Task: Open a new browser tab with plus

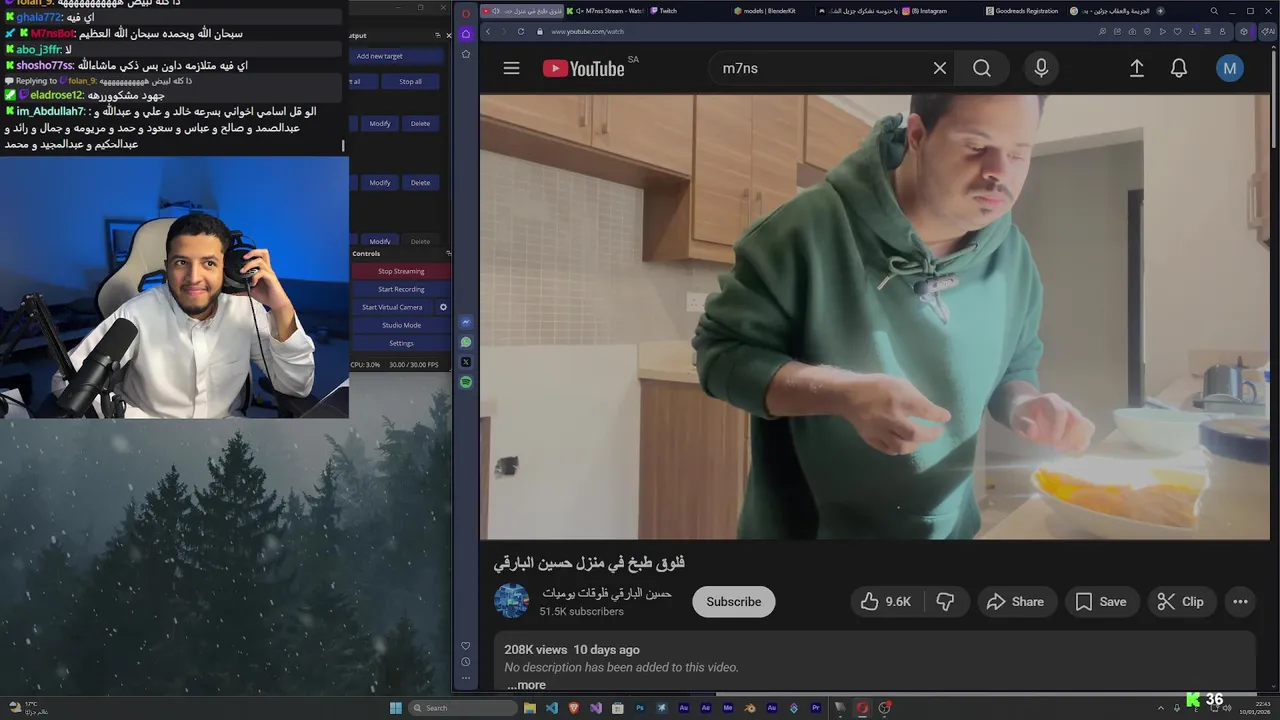Action: point(1160,11)
